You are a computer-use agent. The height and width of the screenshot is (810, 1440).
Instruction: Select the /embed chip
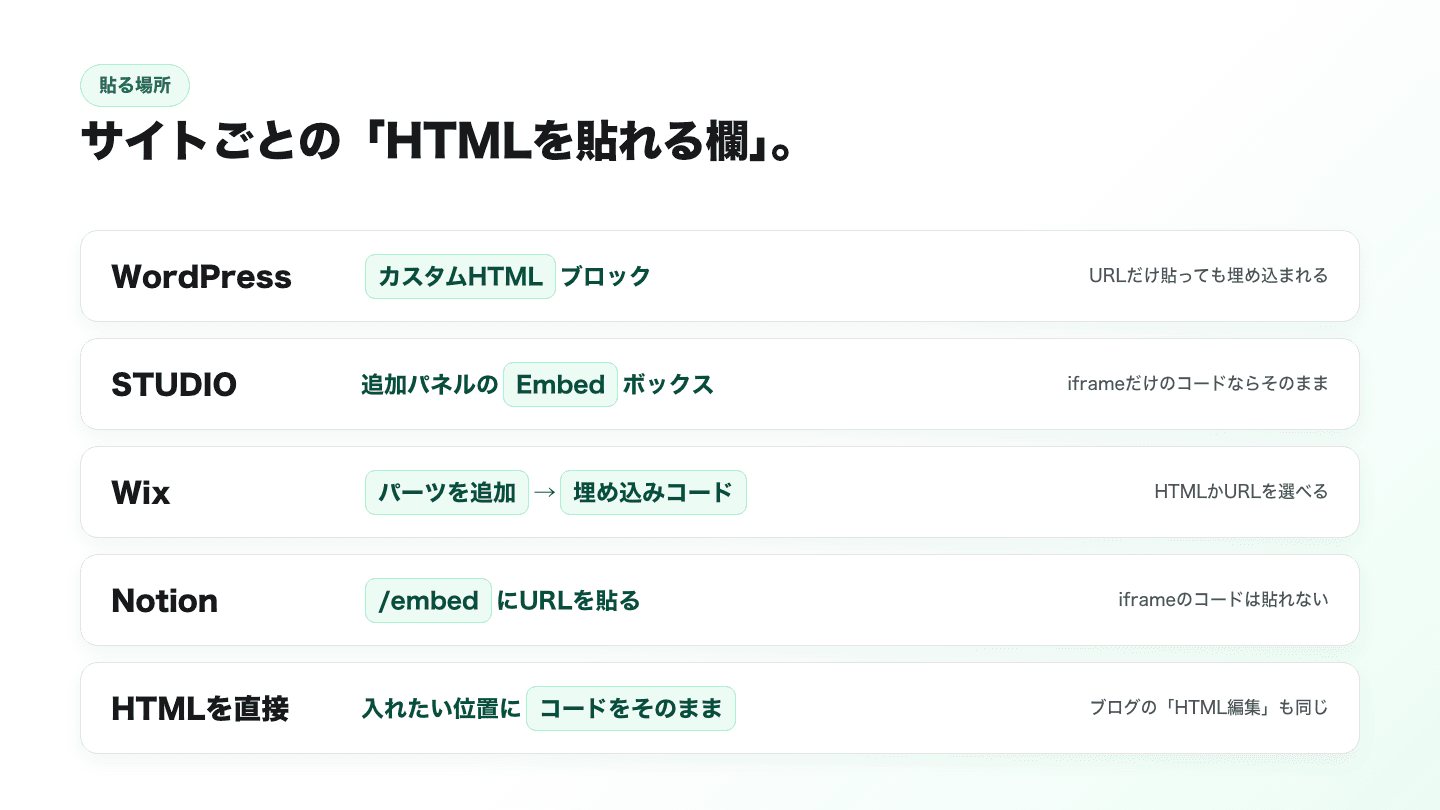click(428, 600)
